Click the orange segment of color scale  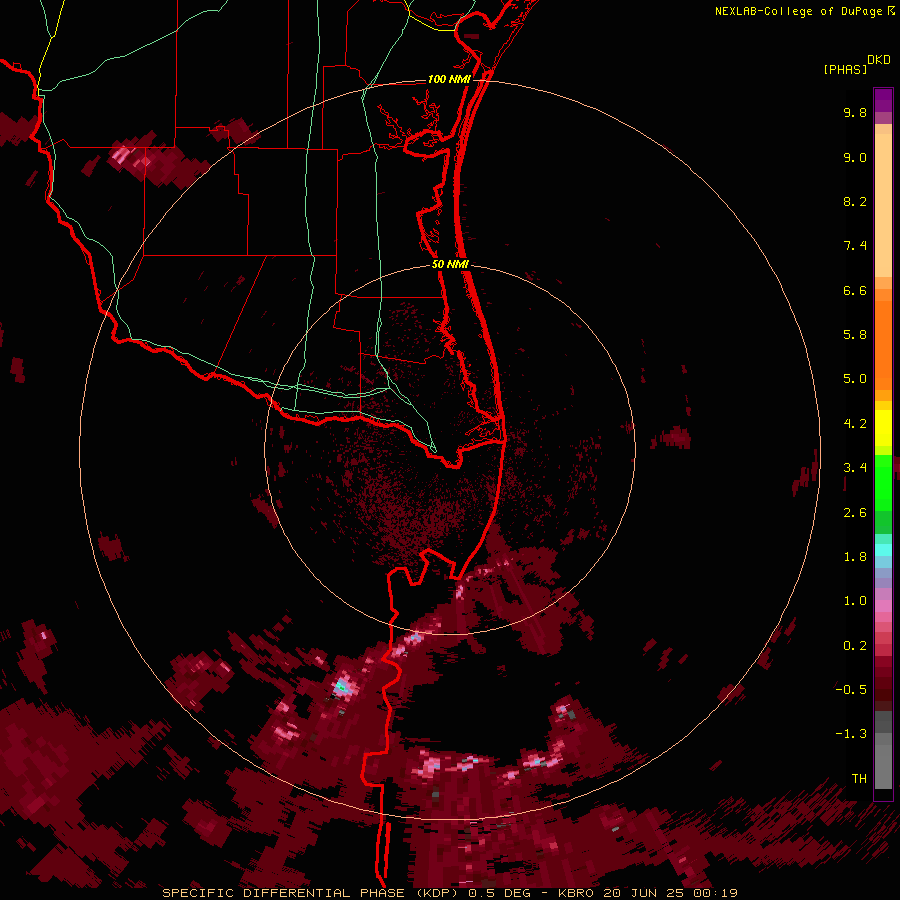[883, 344]
